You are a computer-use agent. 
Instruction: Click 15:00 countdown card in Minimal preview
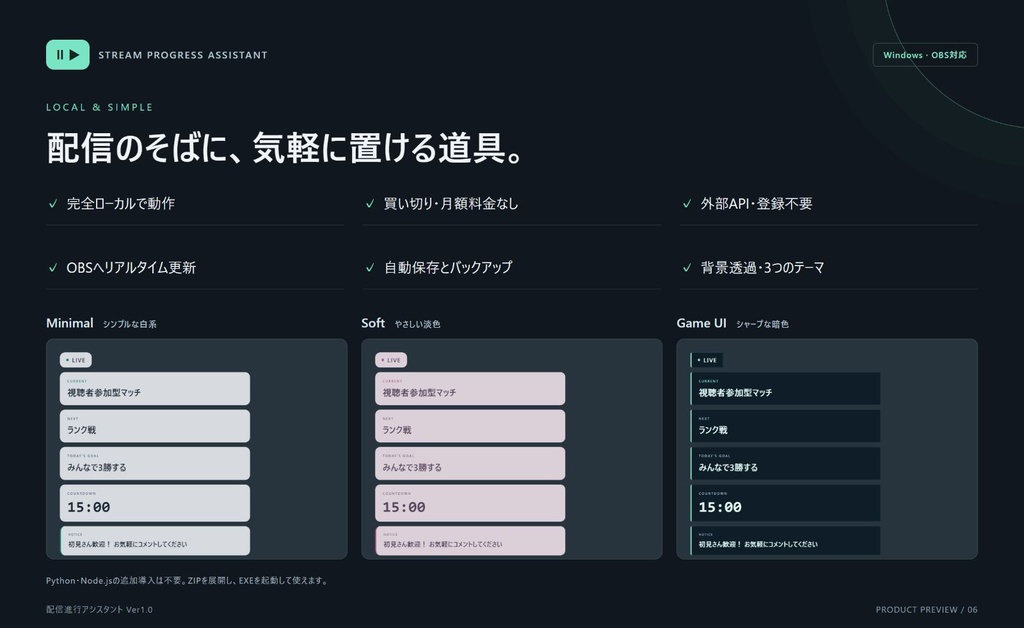tap(155, 503)
